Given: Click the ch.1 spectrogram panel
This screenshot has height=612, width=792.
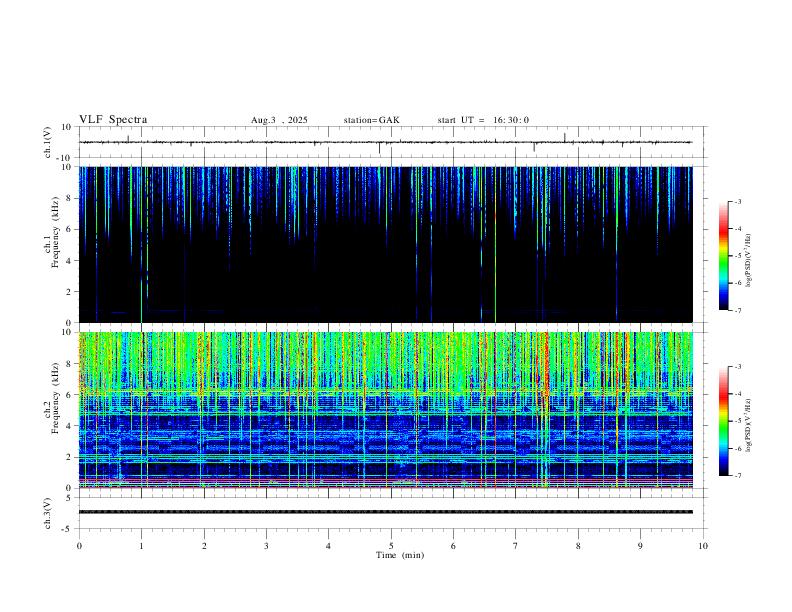Looking at the screenshot, I should tap(385, 244).
